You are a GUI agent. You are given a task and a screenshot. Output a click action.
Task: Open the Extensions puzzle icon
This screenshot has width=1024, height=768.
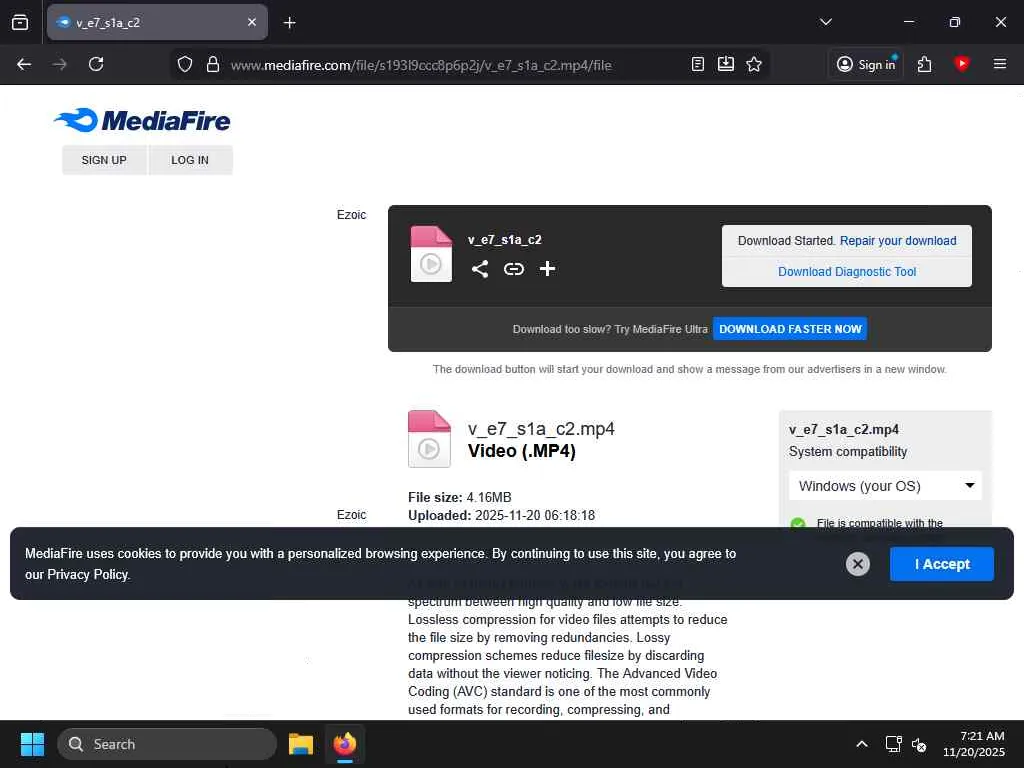924,64
